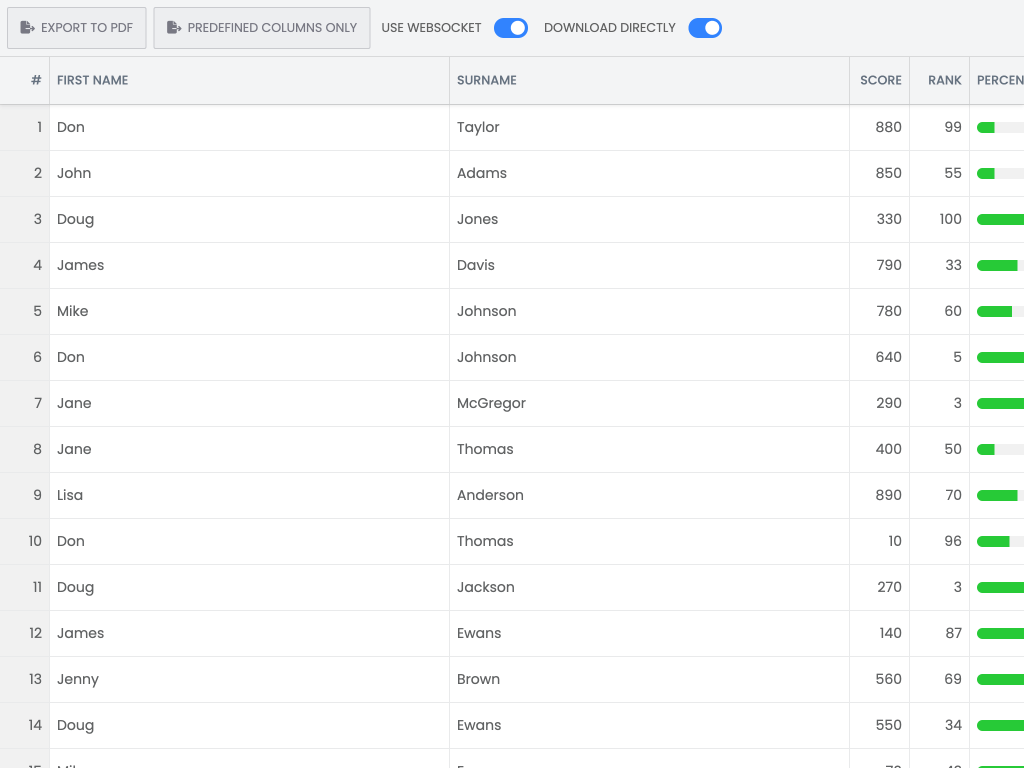Select Thomas surname in row 8

[649, 449]
